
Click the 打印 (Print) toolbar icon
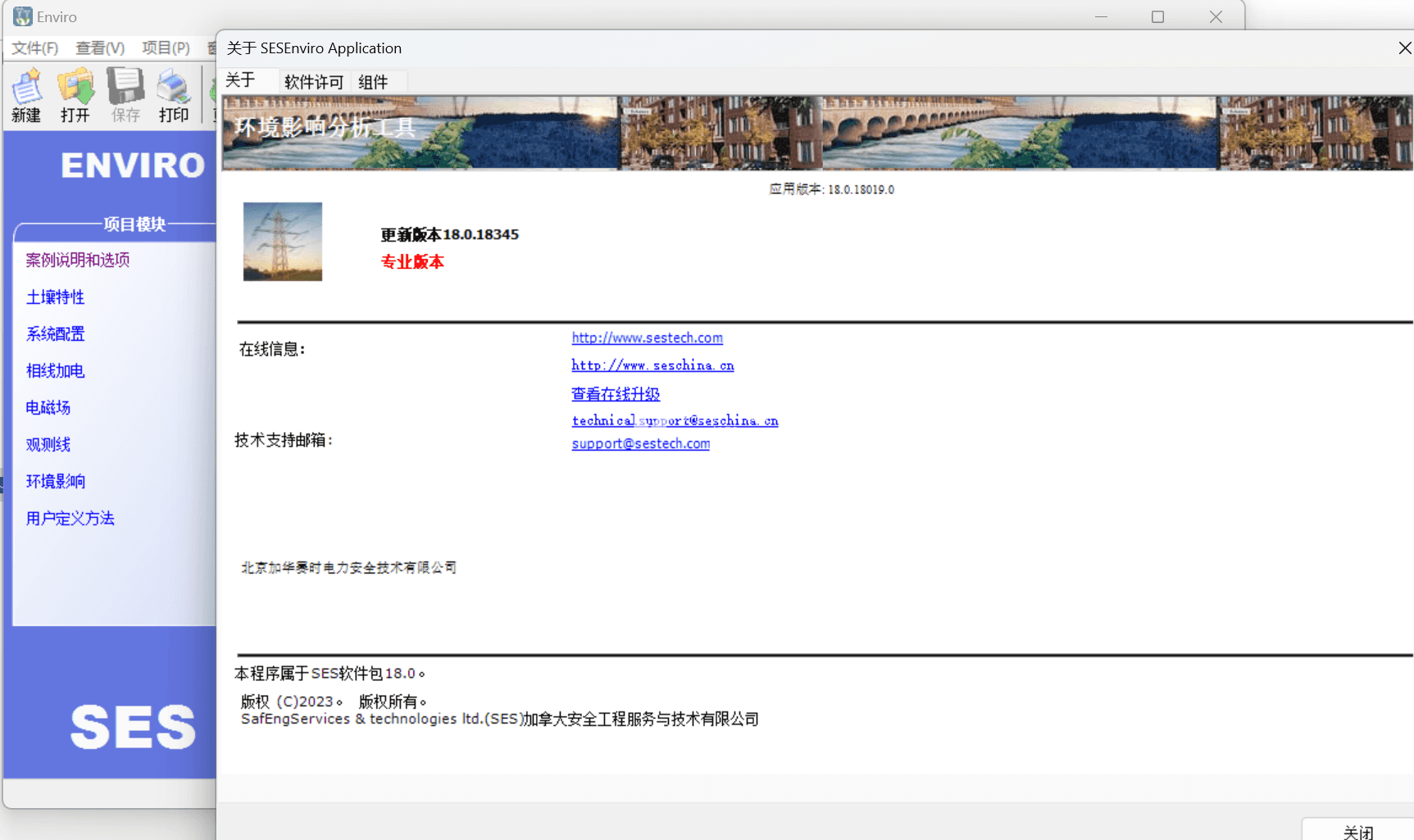(x=174, y=95)
